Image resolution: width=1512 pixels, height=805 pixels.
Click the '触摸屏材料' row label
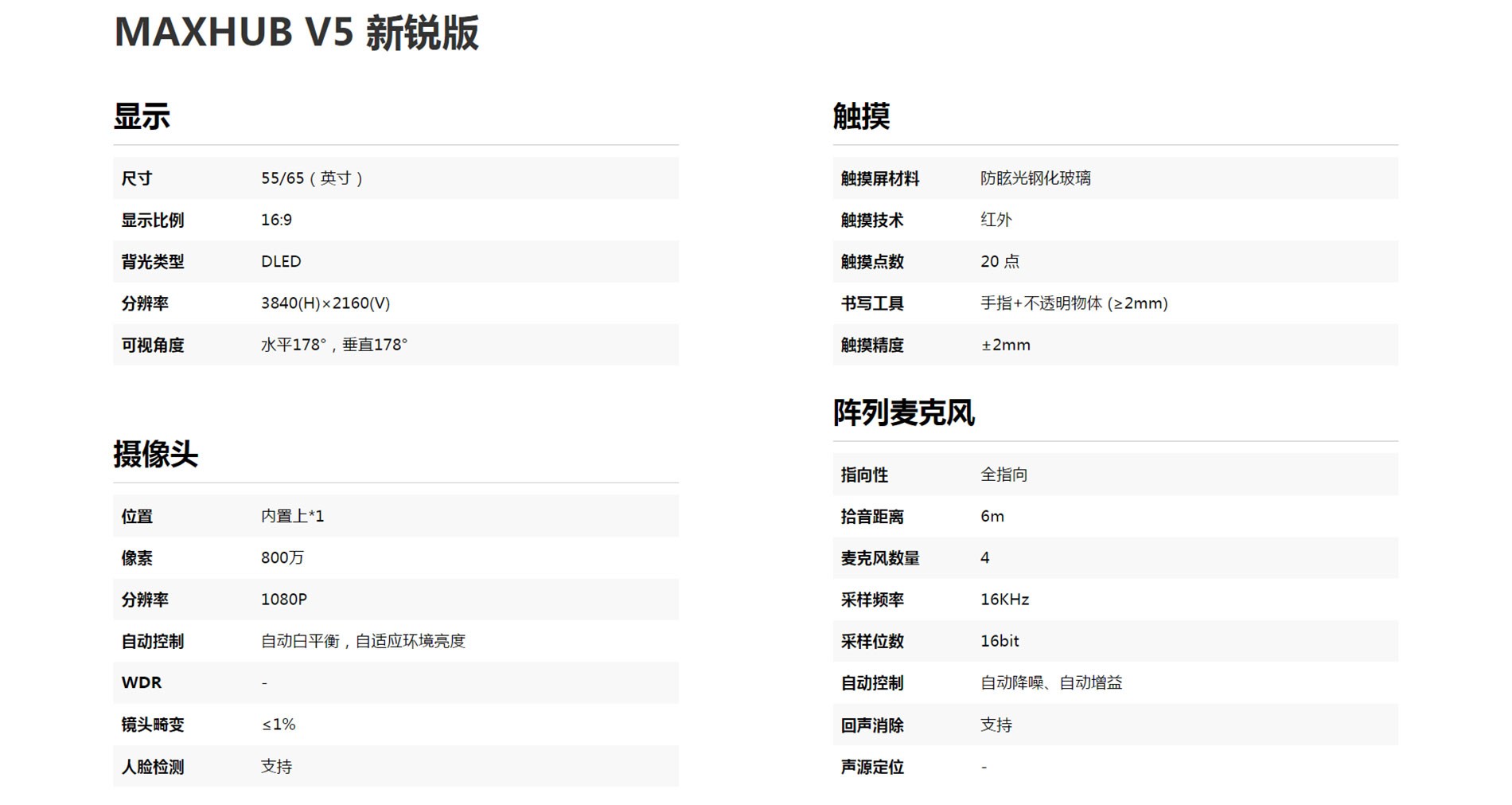coord(880,178)
